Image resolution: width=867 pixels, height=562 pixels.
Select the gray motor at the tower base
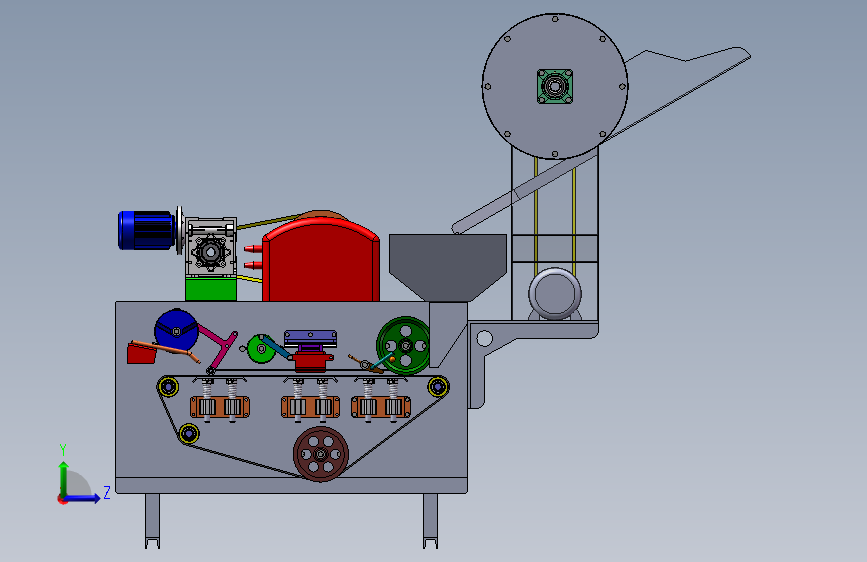pyautogui.click(x=555, y=294)
